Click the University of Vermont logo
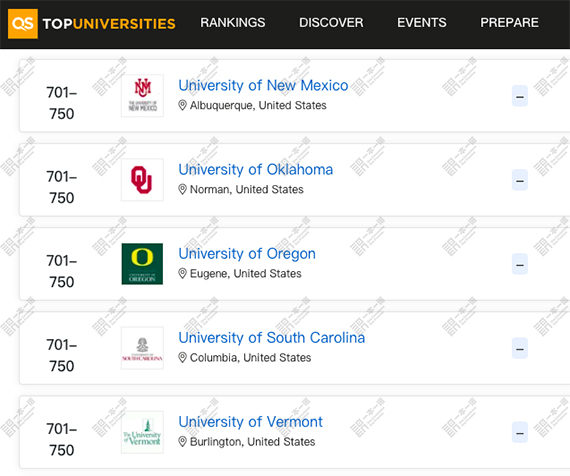The width and height of the screenshot is (570, 476). pyautogui.click(x=142, y=432)
